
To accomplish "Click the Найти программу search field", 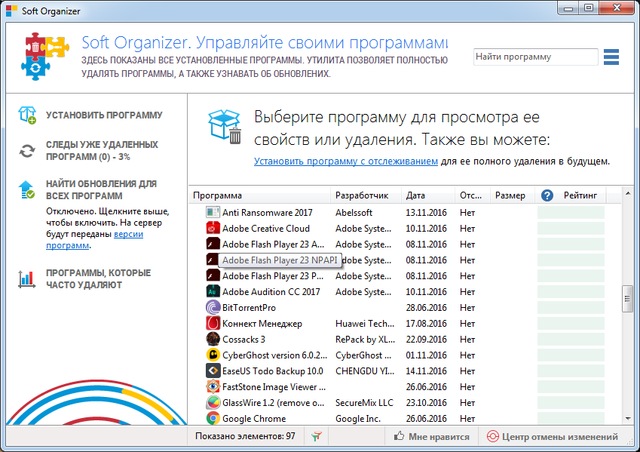I will tap(535, 57).
